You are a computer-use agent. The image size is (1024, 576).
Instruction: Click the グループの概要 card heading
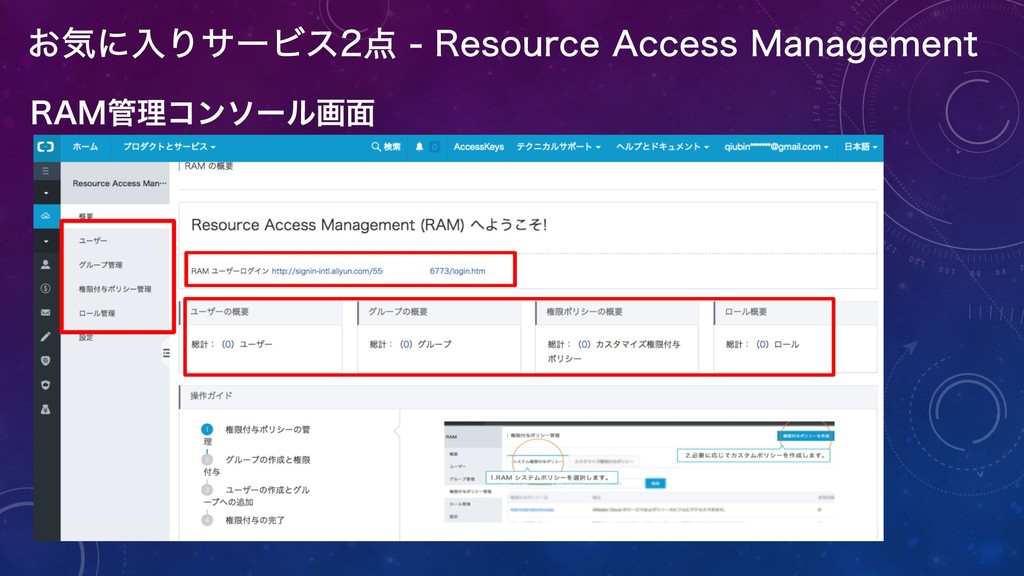[398, 312]
